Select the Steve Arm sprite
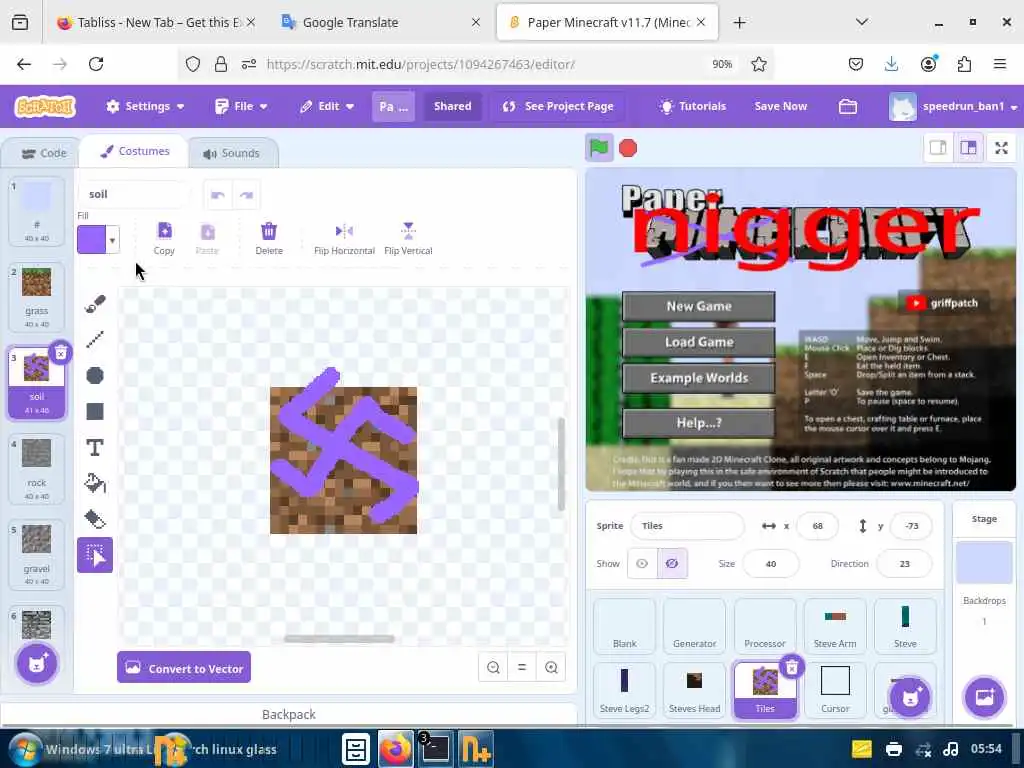This screenshot has height=768, width=1024. 835,626
